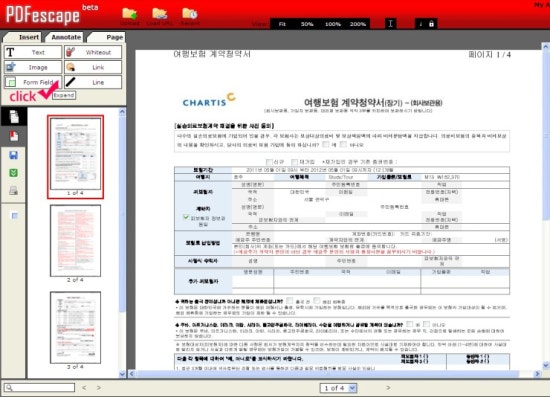The width and height of the screenshot is (550, 397).
Task: Click document vertical scroll up arrow
Action: point(546,47)
